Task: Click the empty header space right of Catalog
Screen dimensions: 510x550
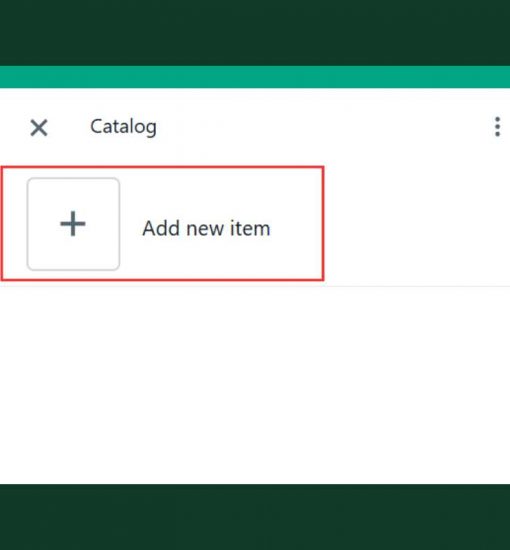Action: [x=323, y=127]
